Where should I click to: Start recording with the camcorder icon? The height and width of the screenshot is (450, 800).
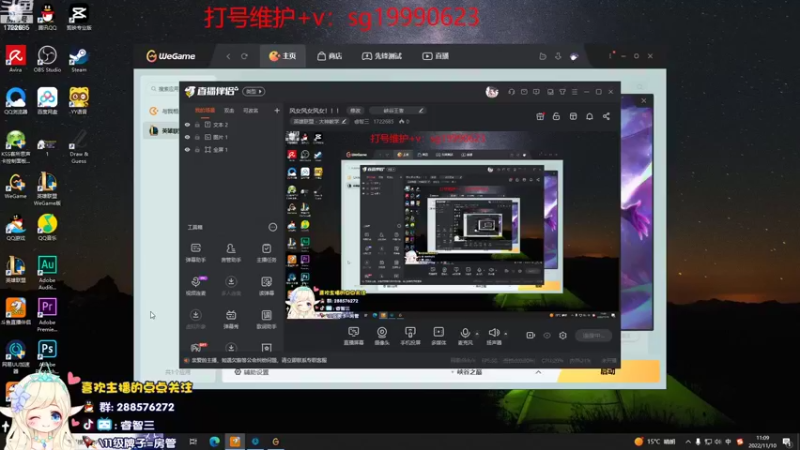point(530,336)
